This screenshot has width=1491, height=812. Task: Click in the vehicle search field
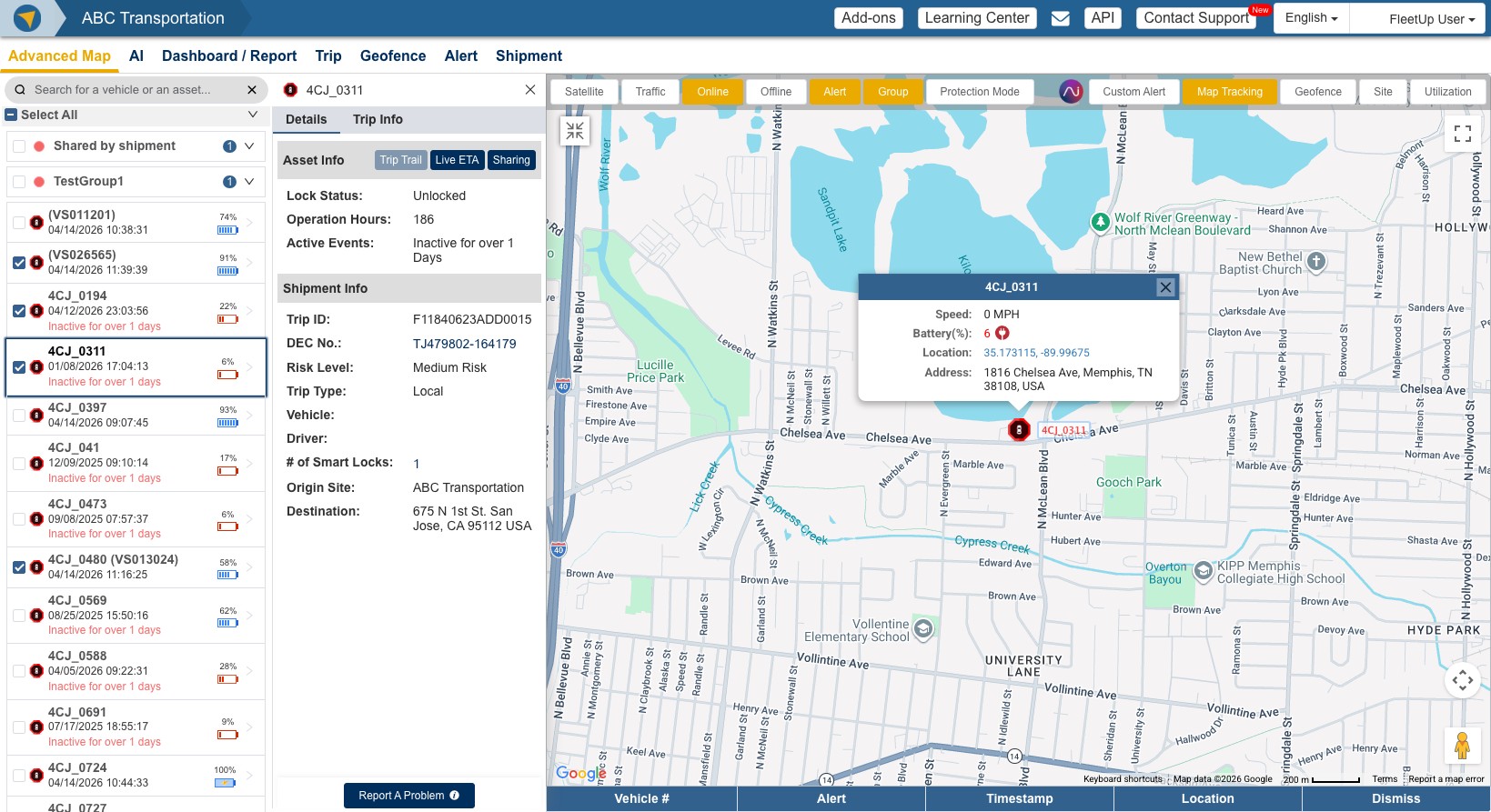136,90
